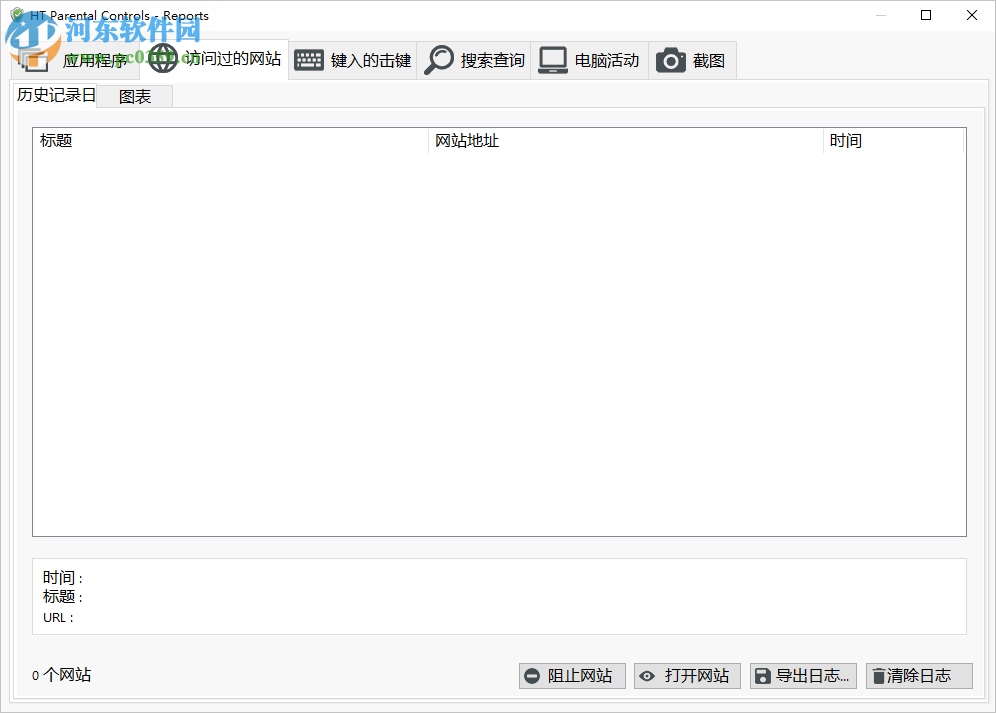
Task: Switch to the 键入的击键 tab
Action: click(352, 59)
